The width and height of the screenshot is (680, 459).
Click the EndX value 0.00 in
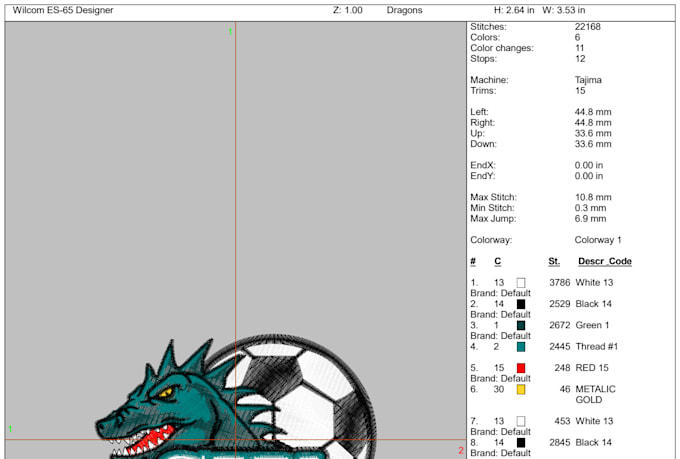tap(588, 165)
